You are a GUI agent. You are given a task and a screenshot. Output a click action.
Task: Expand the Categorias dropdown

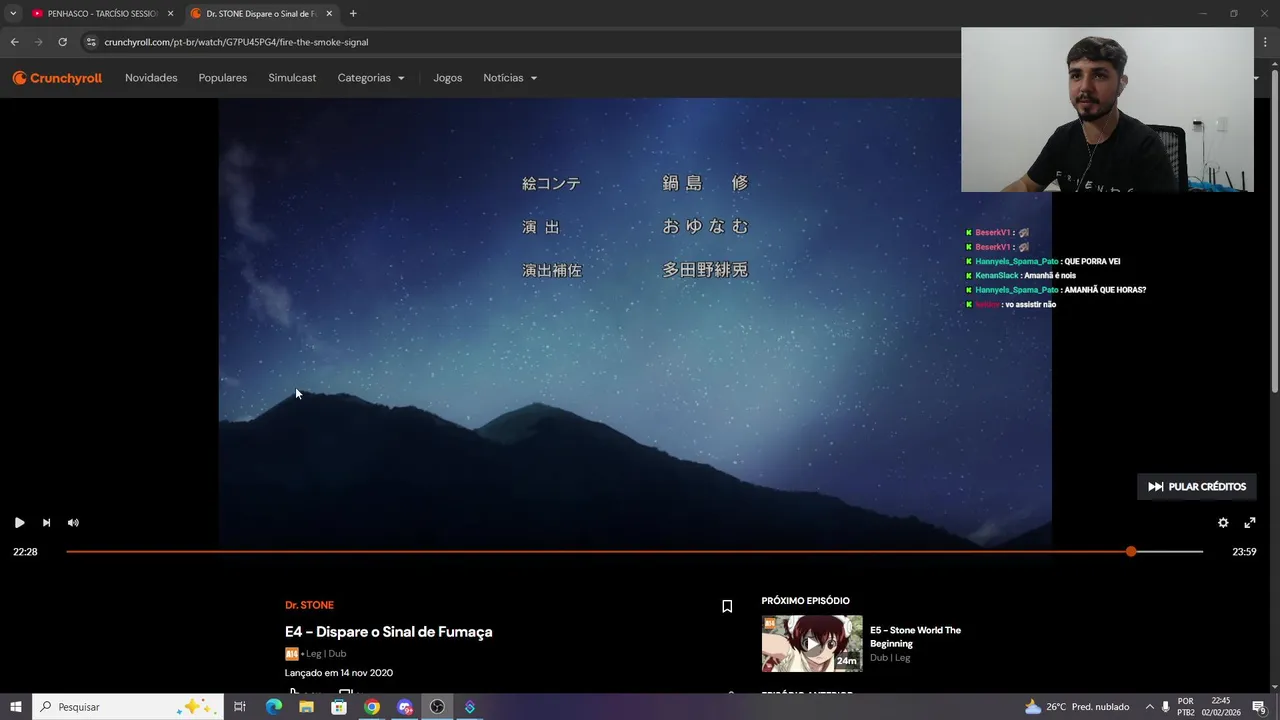[371, 78]
